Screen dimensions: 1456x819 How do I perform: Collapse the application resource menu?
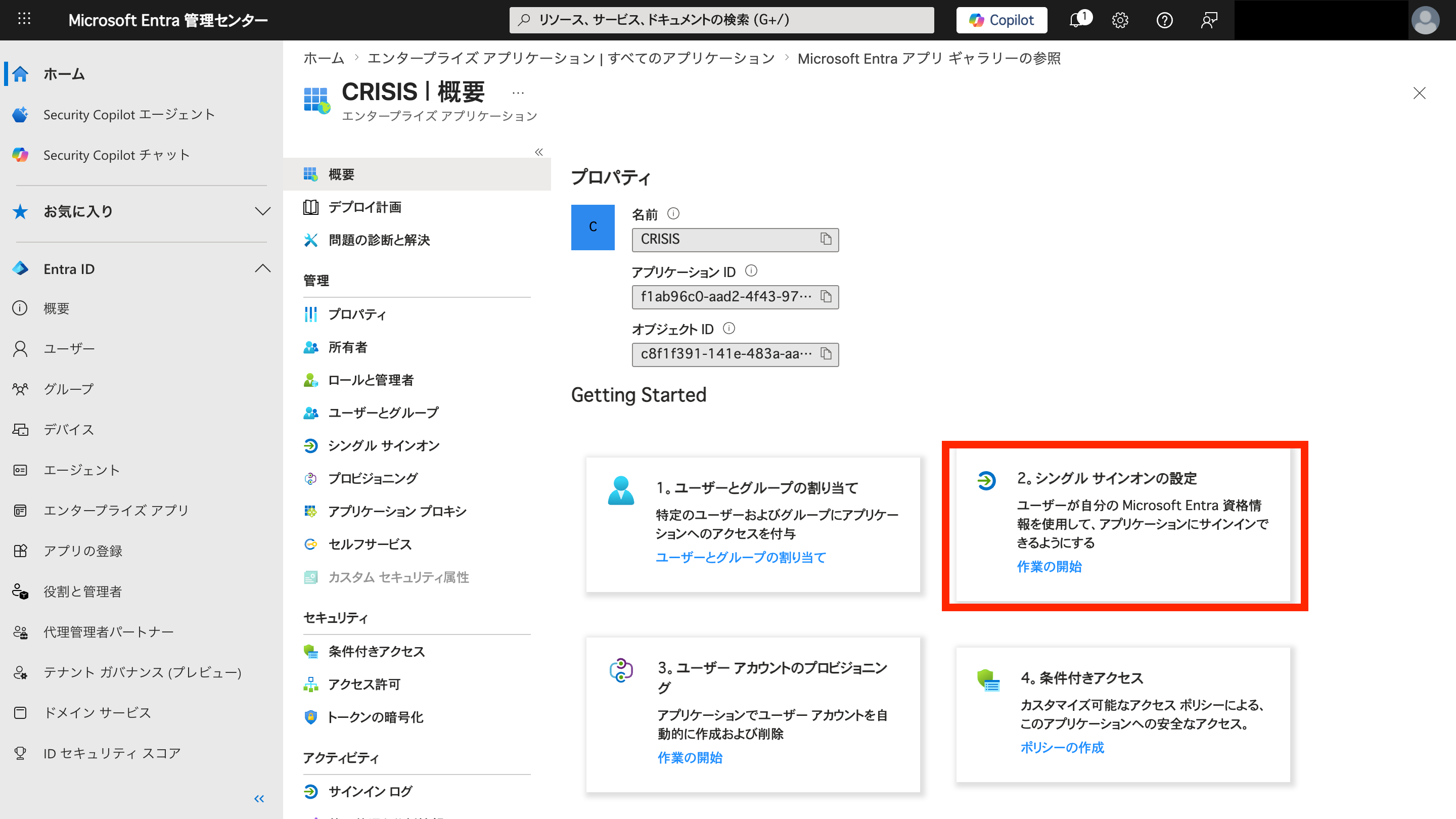point(538,152)
